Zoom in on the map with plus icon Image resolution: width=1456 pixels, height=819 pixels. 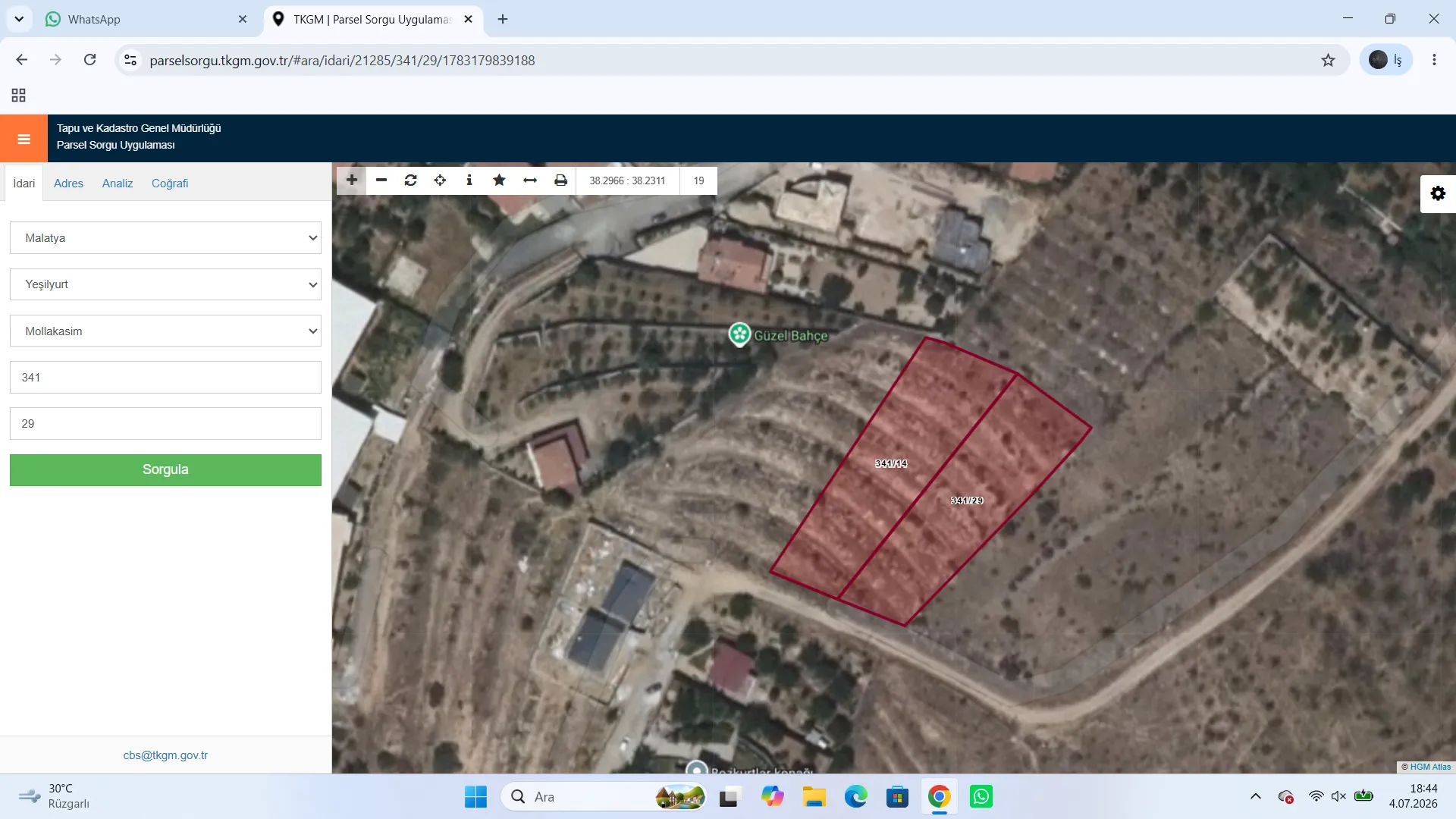pyautogui.click(x=352, y=180)
